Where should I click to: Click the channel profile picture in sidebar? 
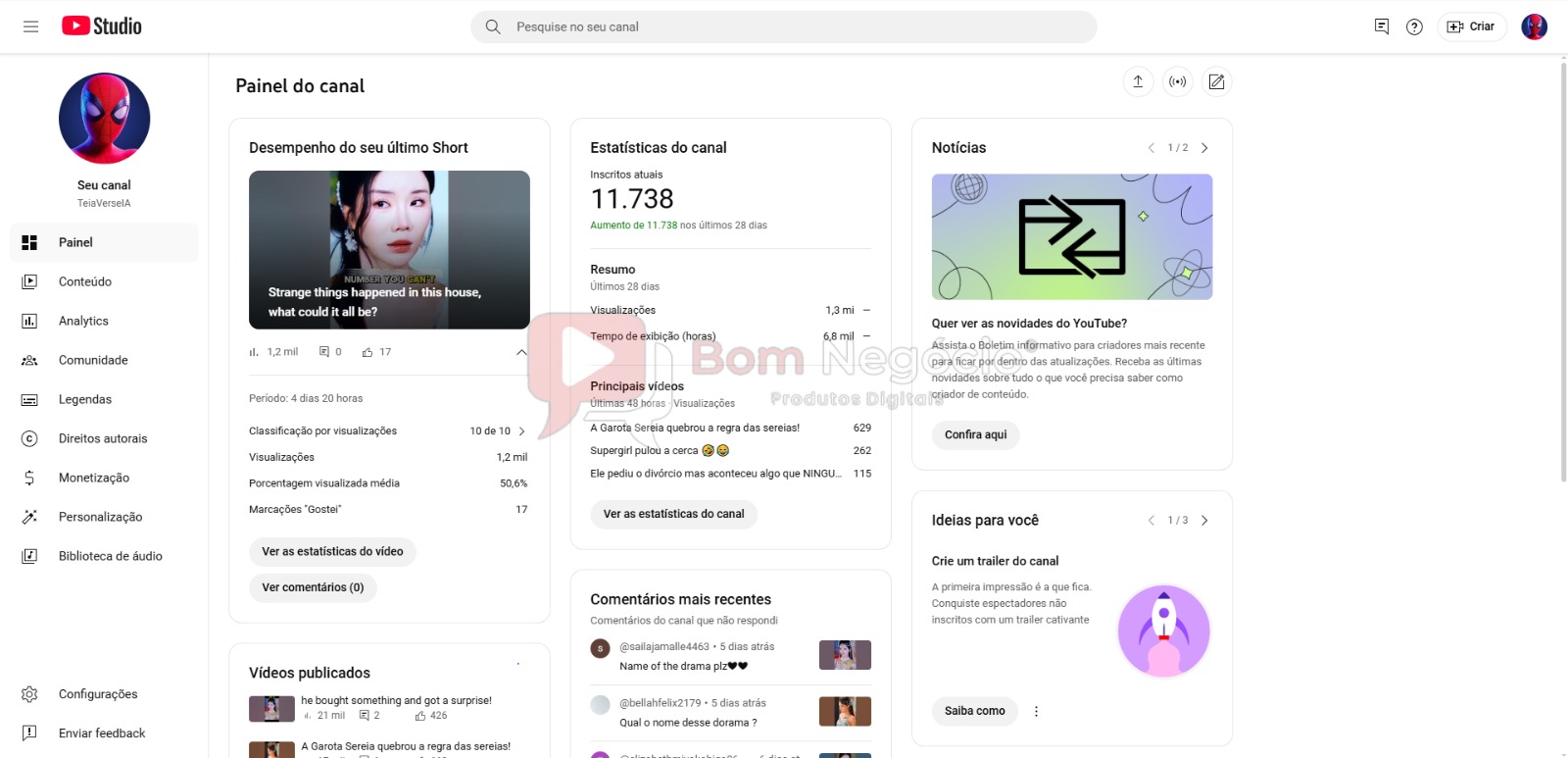point(104,119)
